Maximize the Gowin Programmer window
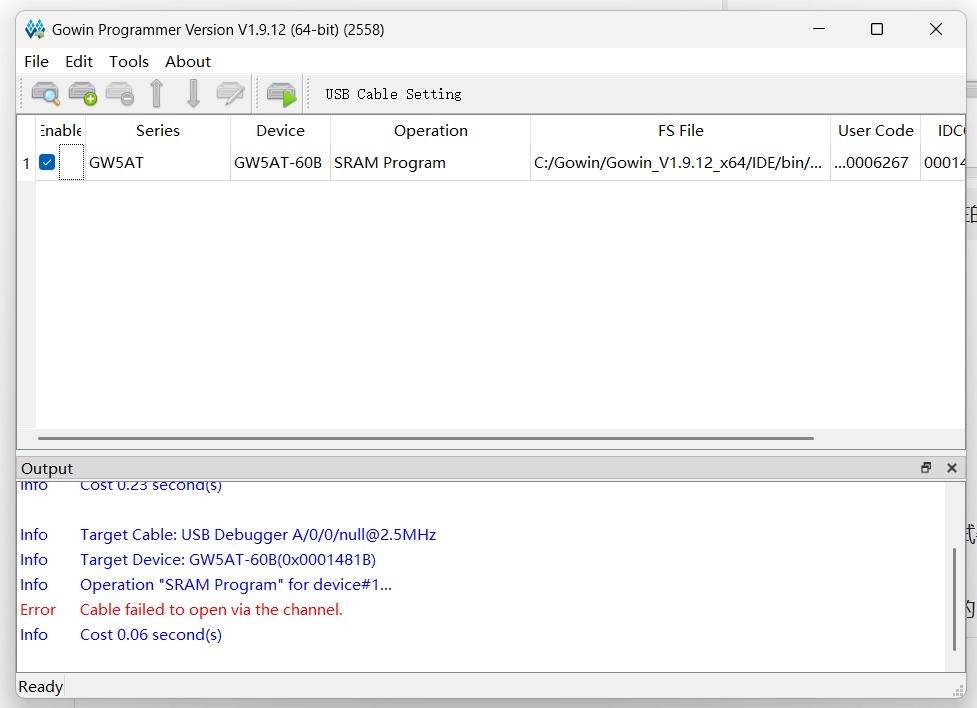This screenshot has height=708, width=977. (x=877, y=29)
